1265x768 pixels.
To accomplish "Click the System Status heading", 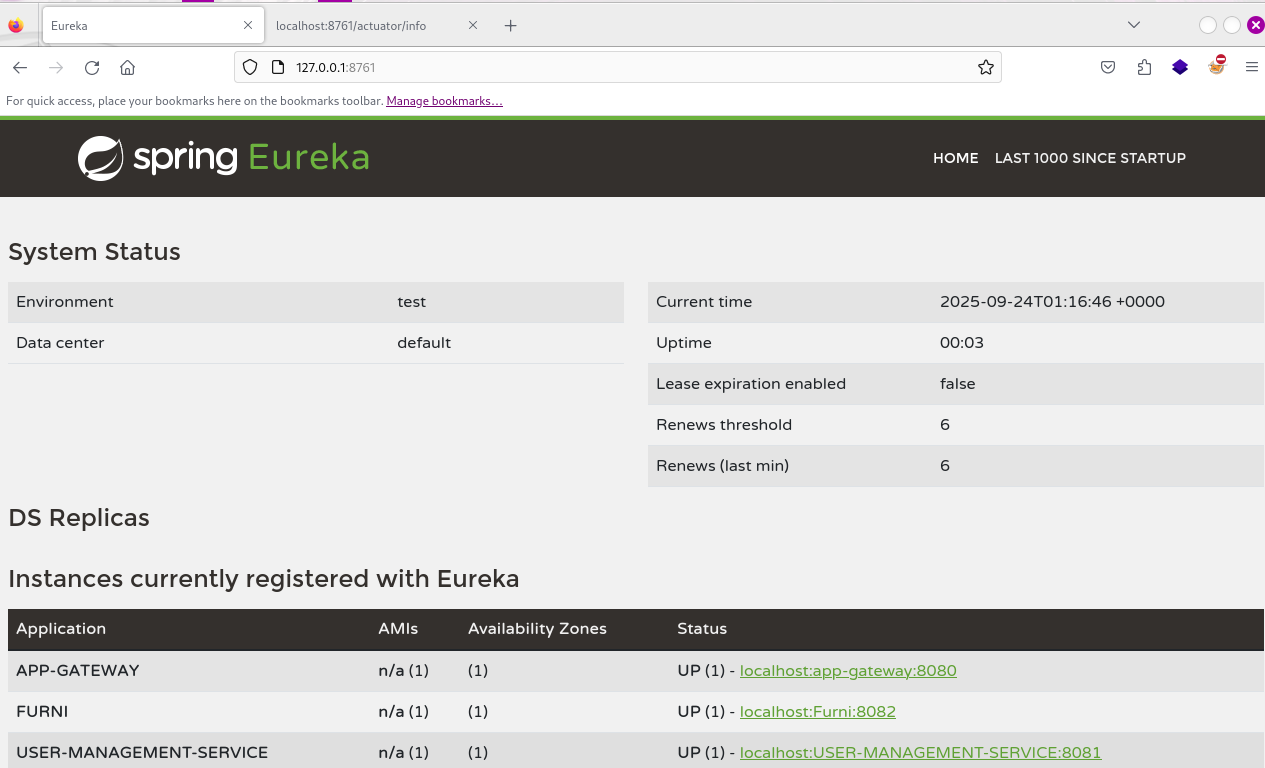I will [94, 252].
